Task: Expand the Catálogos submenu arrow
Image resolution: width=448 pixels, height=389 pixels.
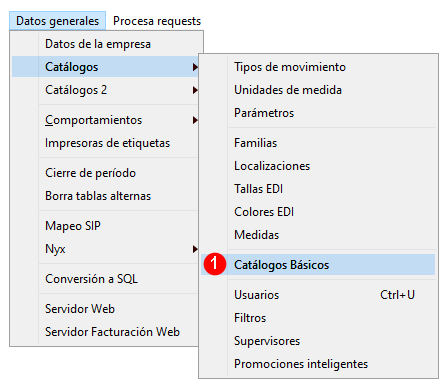Action: (x=195, y=67)
